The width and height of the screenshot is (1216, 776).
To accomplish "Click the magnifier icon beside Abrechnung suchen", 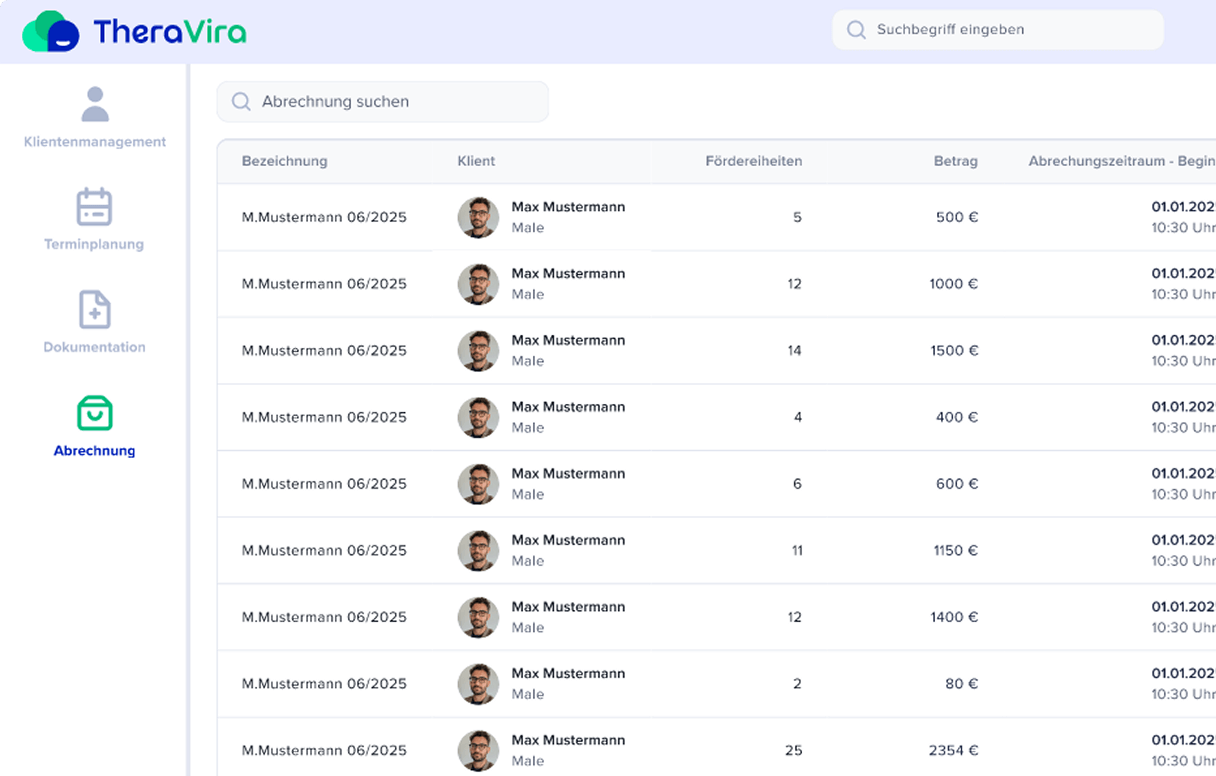I will 241,102.
